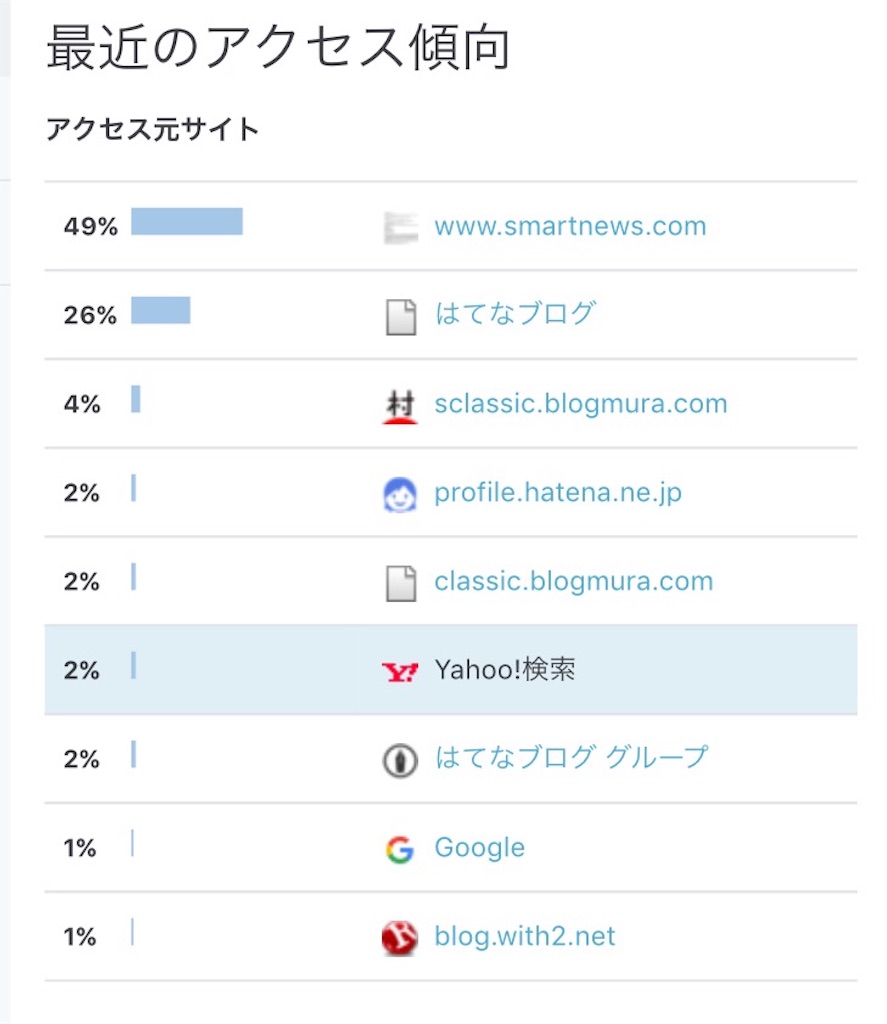Open the Google referrer link
Screen dimensions: 887x1024
tap(479, 848)
